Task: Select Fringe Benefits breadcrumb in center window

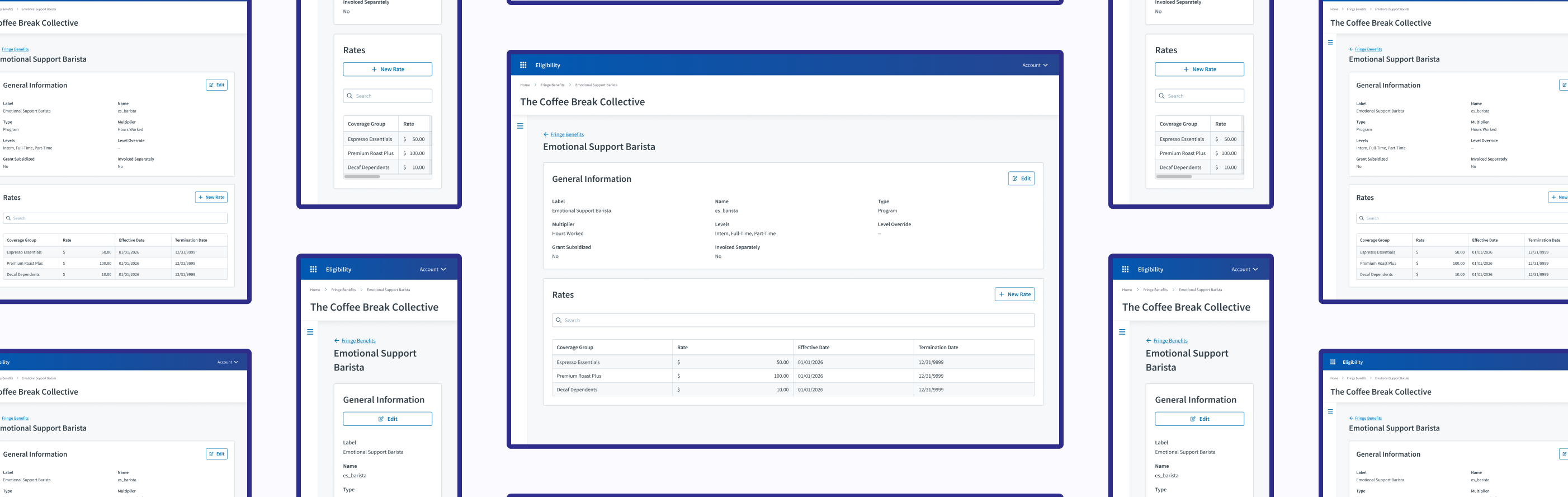Action: pyautogui.click(x=552, y=85)
